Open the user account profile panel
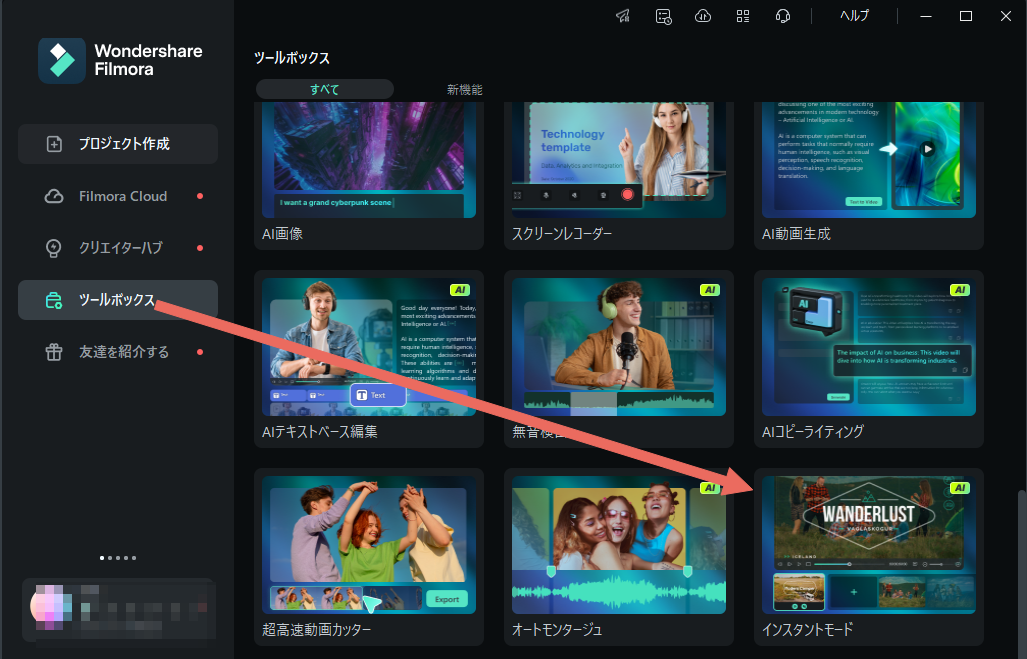This screenshot has height=659, width=1027. [x=119, y=610]
